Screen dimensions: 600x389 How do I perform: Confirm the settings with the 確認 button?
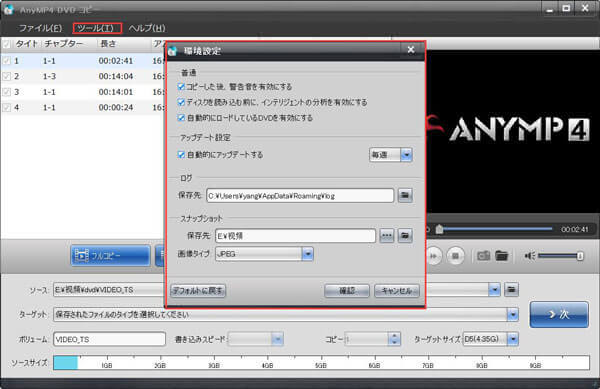click(x=347, y=291)
